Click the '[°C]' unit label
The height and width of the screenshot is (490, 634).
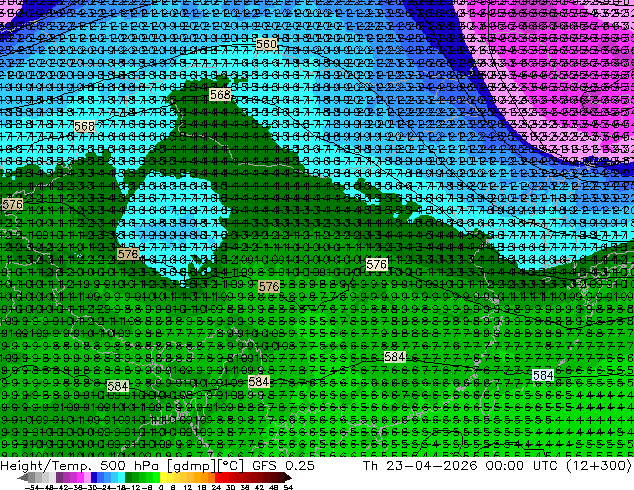pyautogui.click(x=231, y=466)
